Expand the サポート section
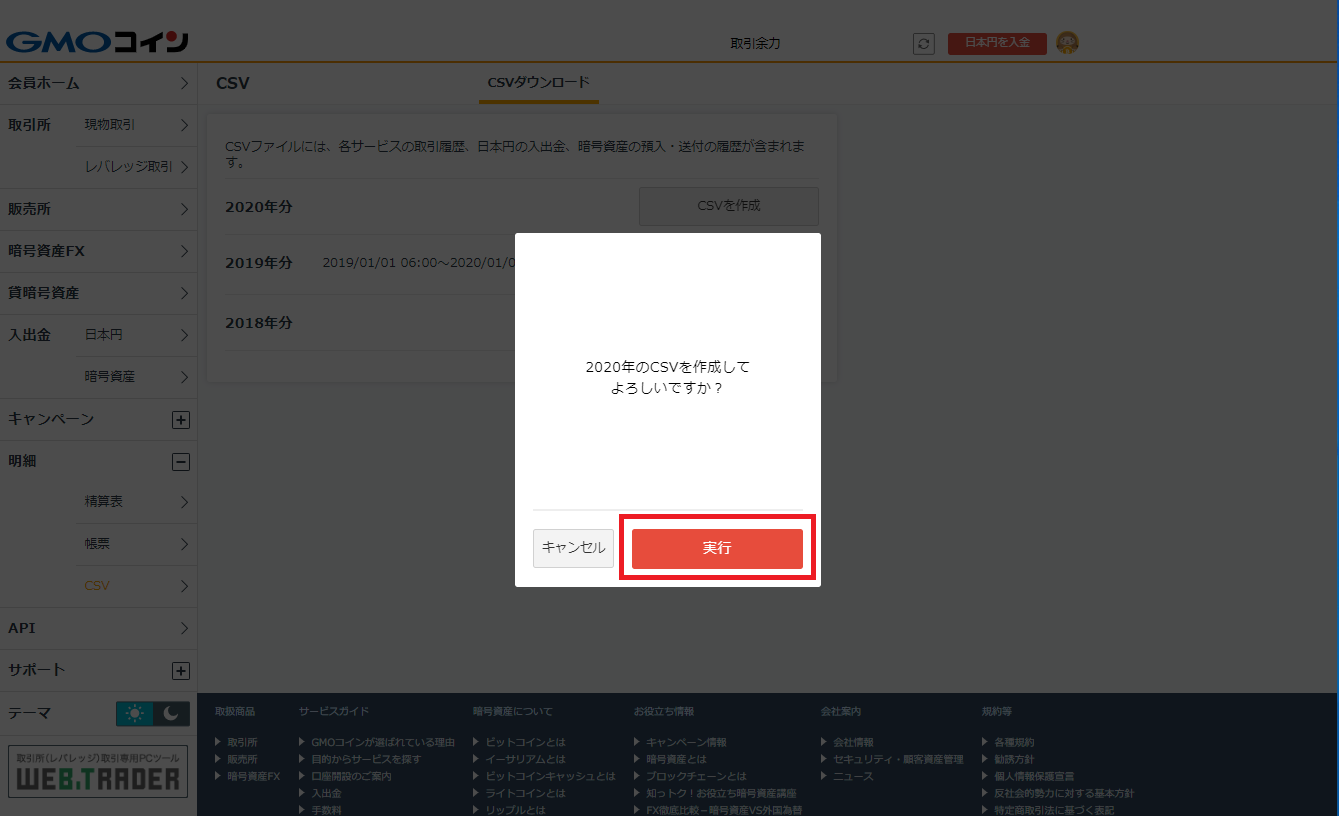The height and width of the screenshot is (816, 1339). (180, 670)
